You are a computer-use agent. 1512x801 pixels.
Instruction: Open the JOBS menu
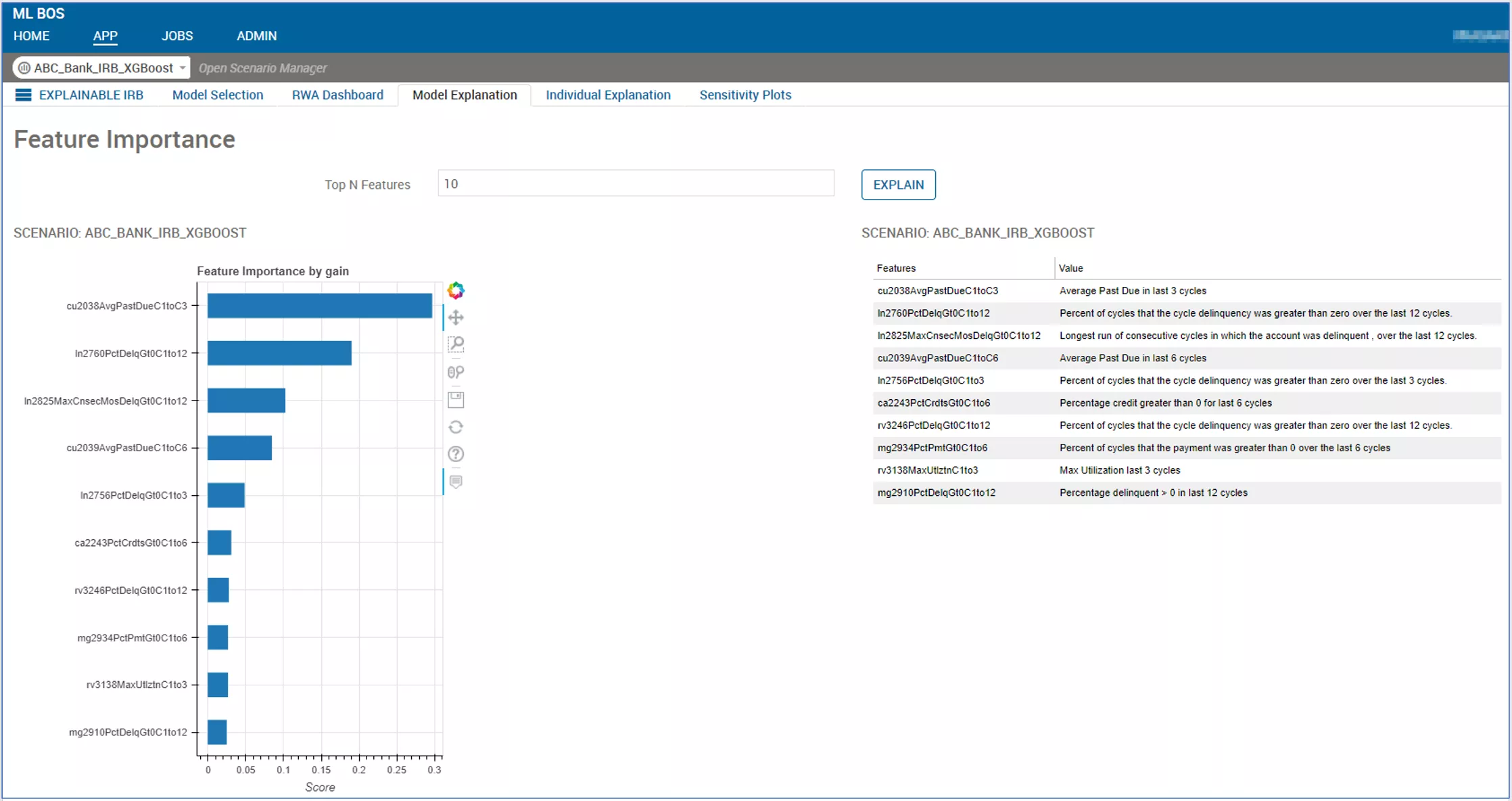click(177, 36)
